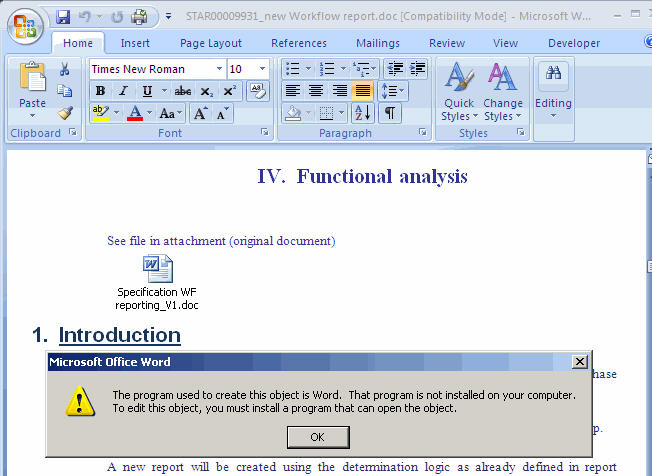
Task: Open font color dropdown arrow
Action: tap(149, 113)
